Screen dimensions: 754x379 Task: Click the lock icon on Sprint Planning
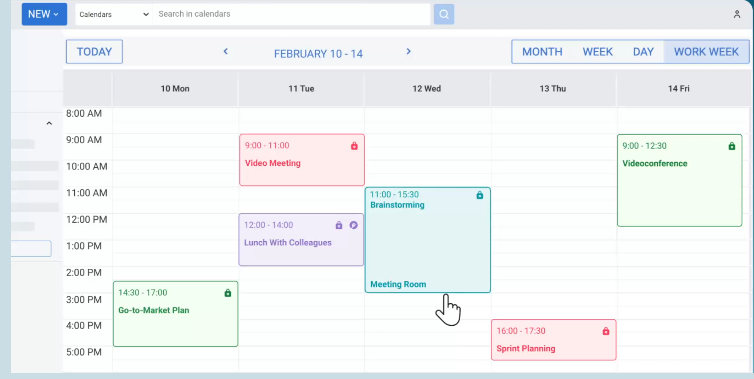[606, 331]
